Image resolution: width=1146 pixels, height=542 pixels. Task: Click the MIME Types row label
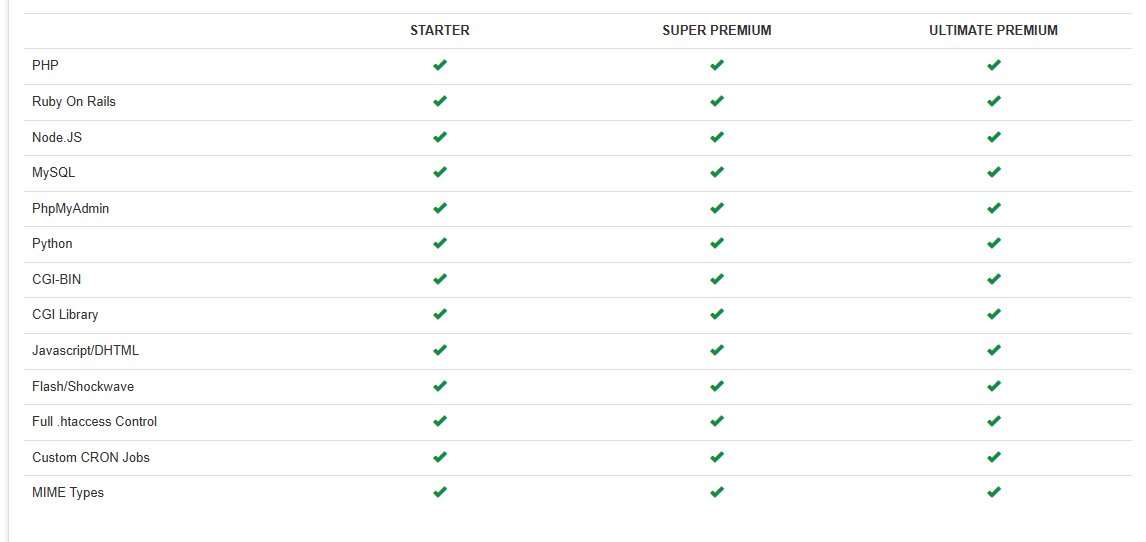[x=68, y=493]
